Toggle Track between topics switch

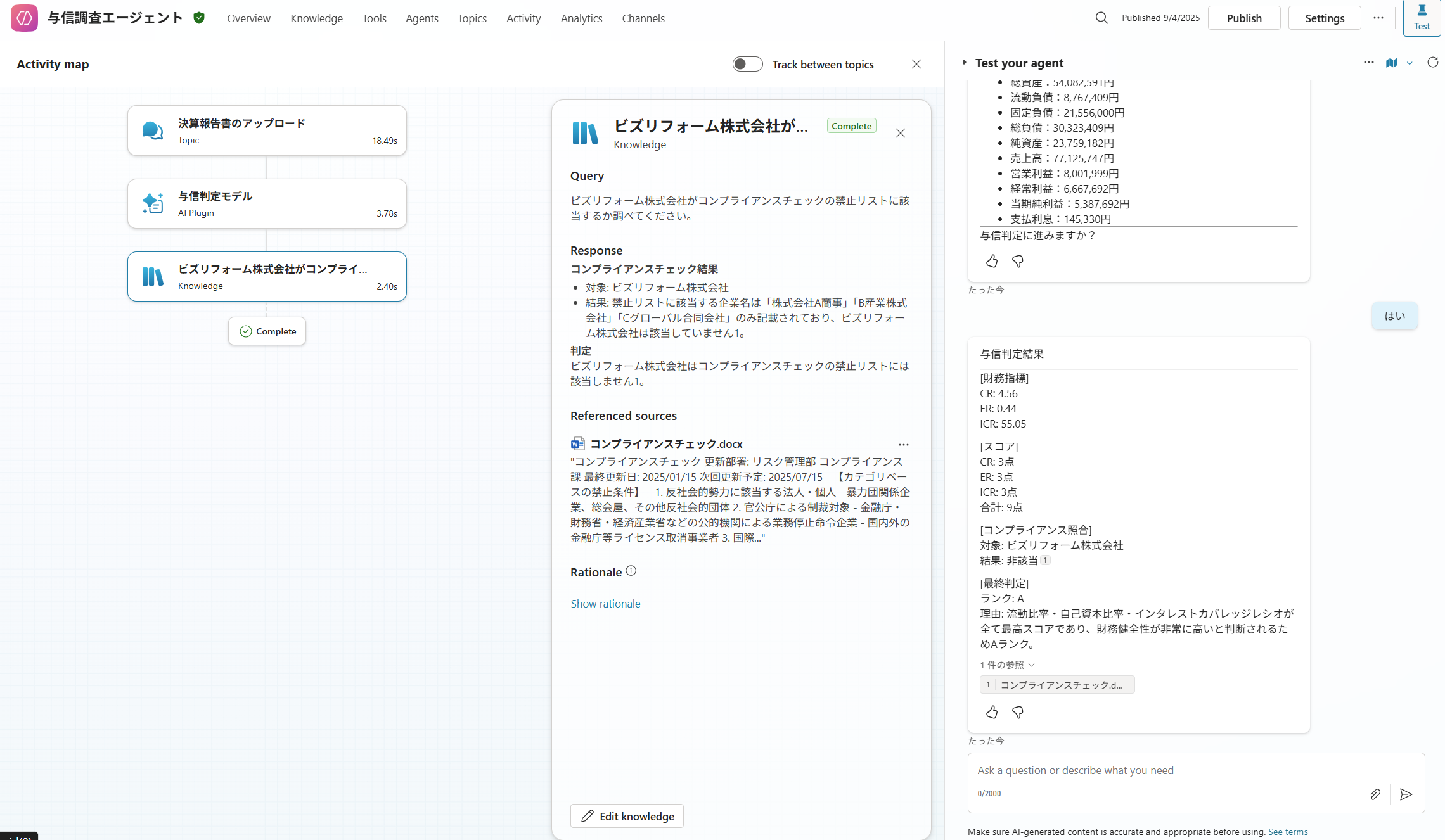coord(747,64)
